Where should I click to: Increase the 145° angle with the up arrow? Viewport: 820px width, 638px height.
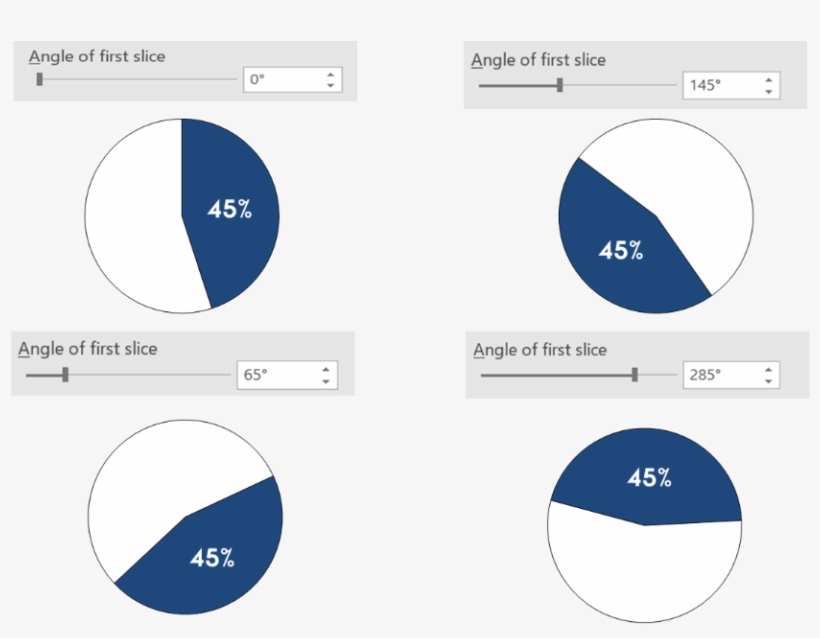click(768, 80)
